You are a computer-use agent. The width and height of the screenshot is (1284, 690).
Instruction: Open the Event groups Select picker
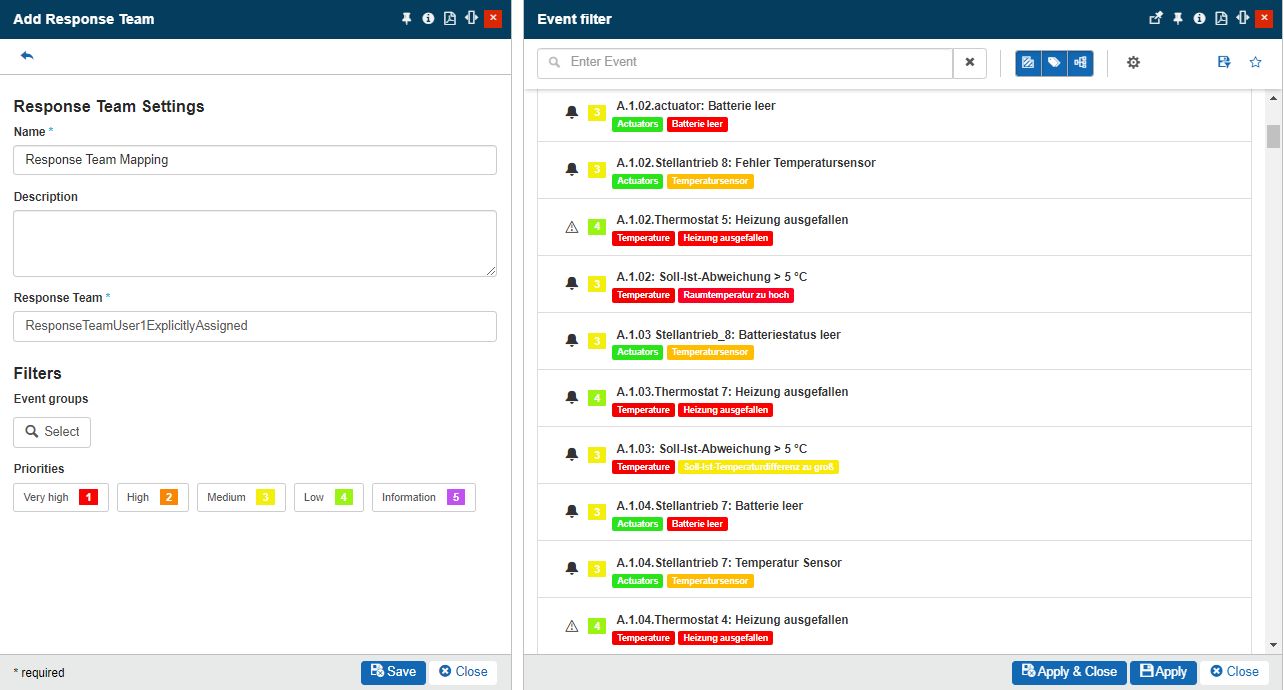click(x=52, y=432)
